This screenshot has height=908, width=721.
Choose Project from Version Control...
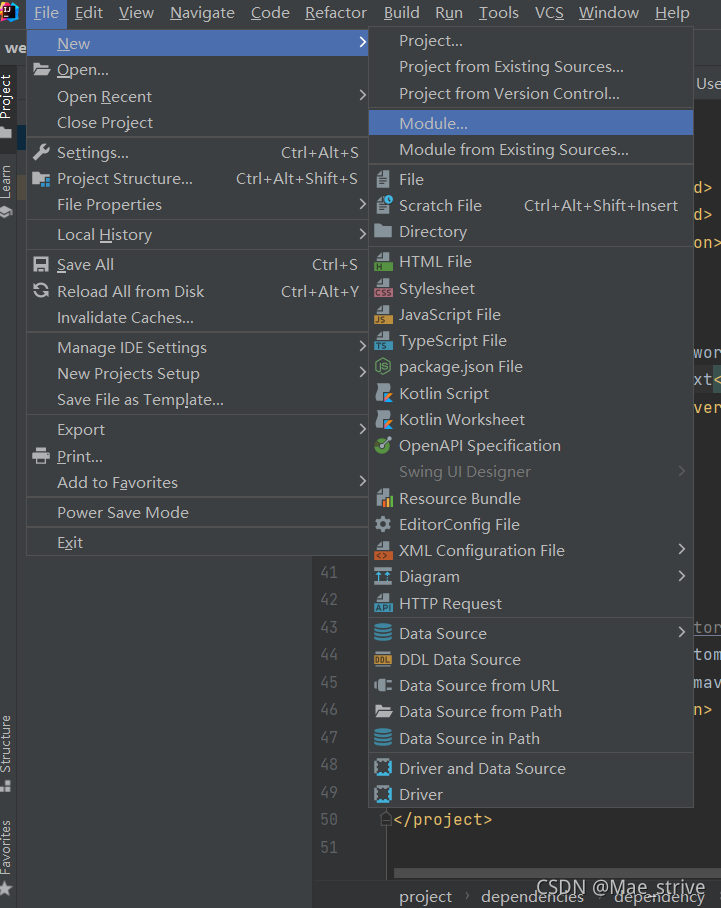coord(531,93)
